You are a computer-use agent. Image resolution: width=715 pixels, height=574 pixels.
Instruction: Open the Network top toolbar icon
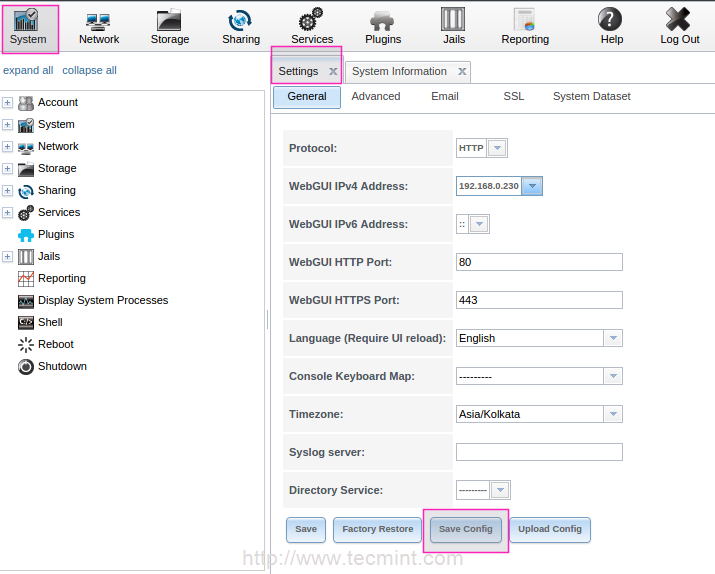pos(98,21)
